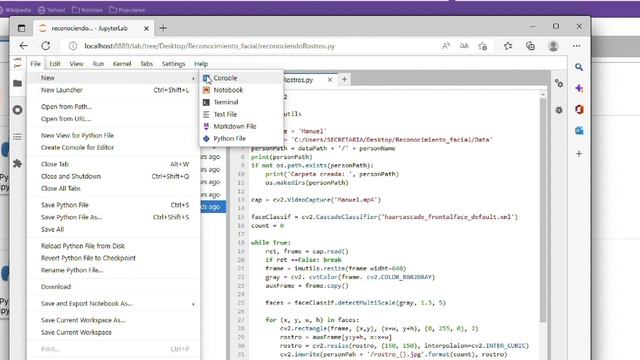Open the Settings menu

(173, 64)
